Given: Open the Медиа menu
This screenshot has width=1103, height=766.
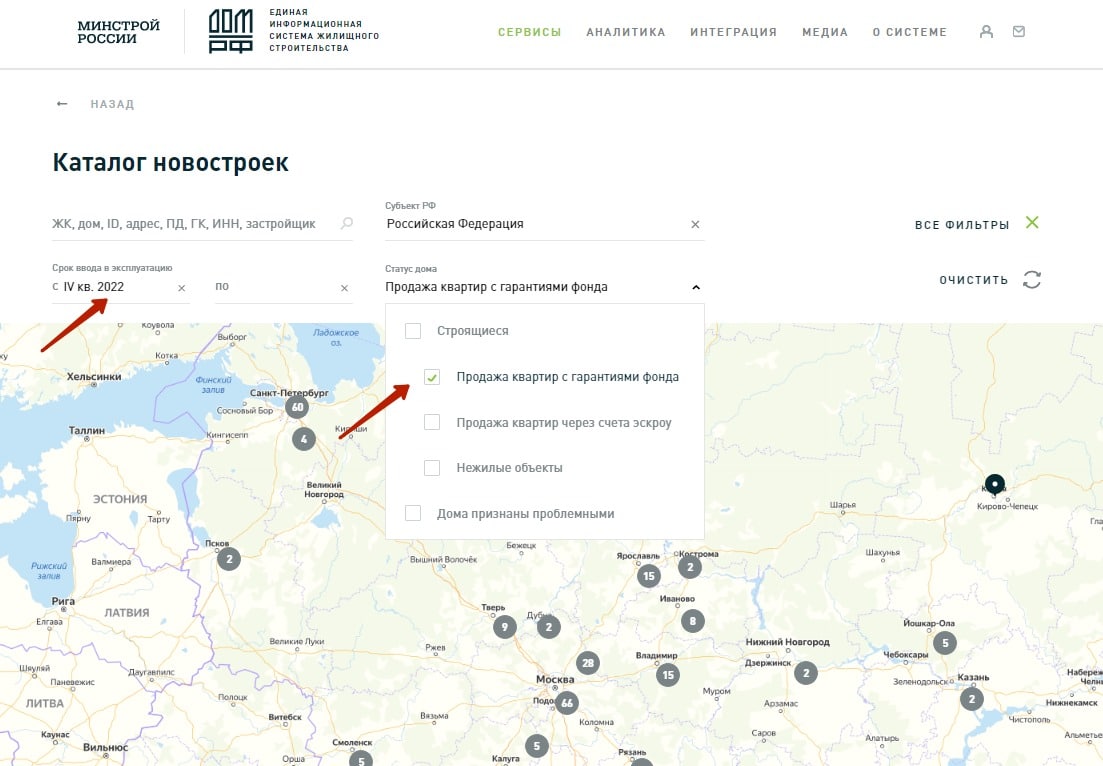Looking at the screenshot, I should 825,32.
